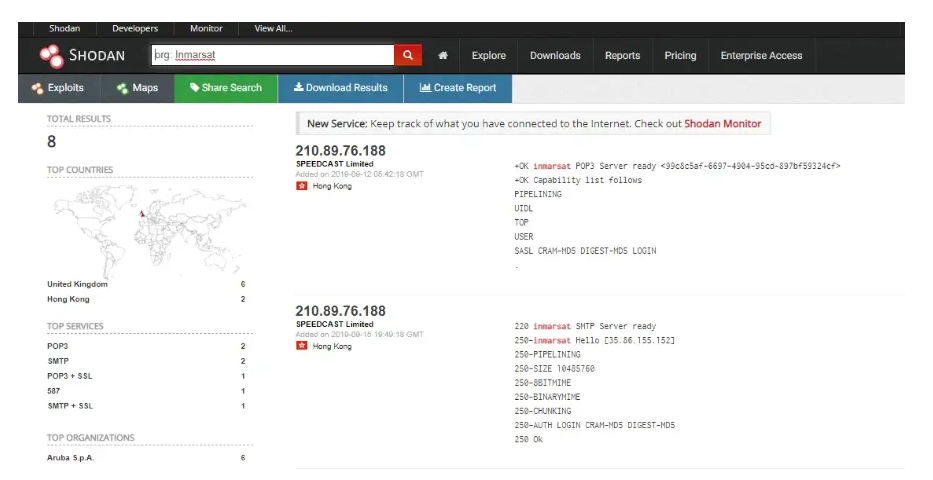Follow the Shodan Monitor link
Screen dimensions: 933x480
[722, 124]
